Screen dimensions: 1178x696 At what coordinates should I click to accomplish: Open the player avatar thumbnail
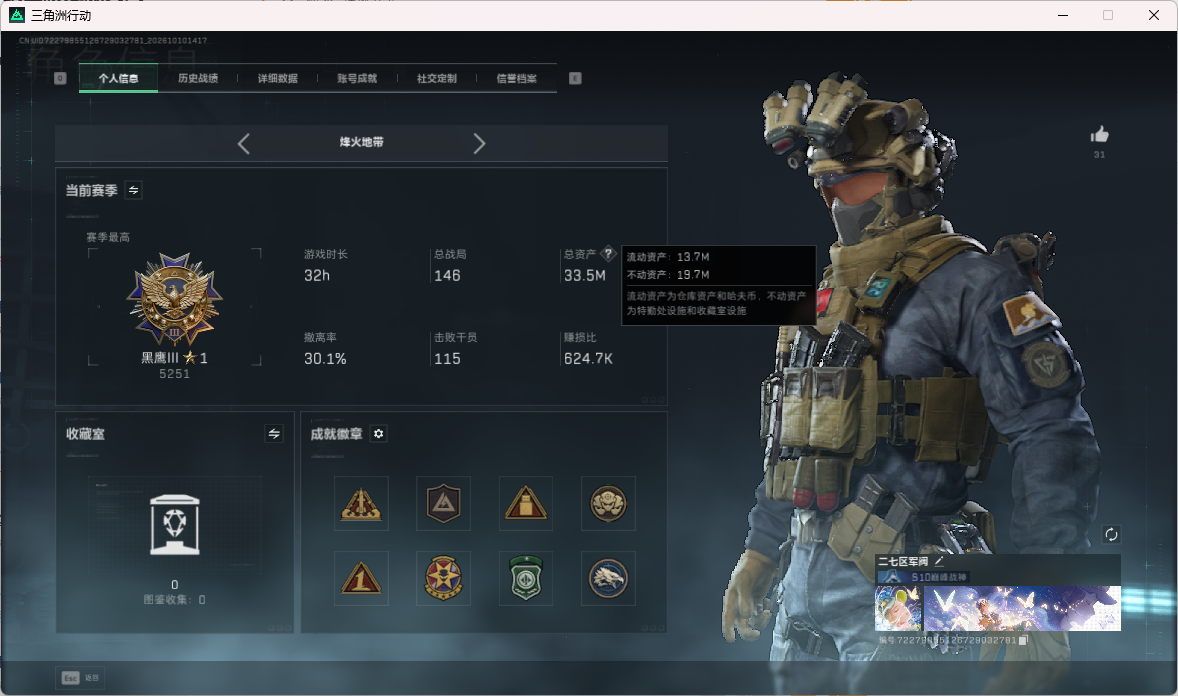(x=899, y=608)
